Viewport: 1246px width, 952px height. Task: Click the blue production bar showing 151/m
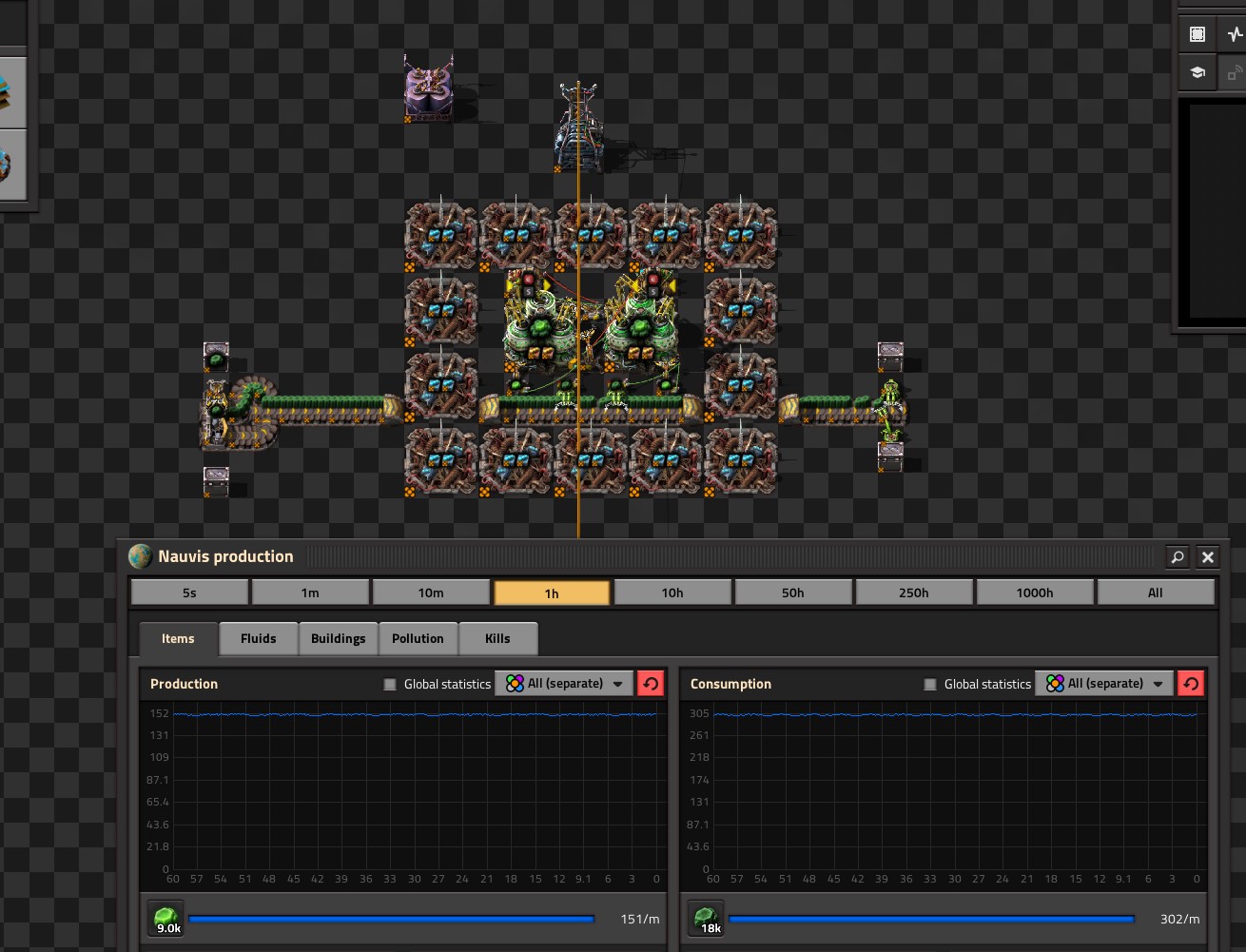click(x=392, y=919)
